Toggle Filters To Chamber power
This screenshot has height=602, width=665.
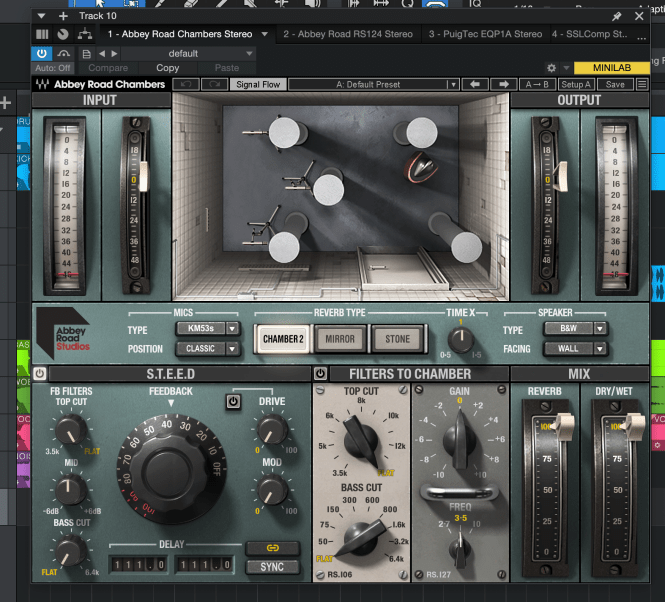tap(320, 374)
